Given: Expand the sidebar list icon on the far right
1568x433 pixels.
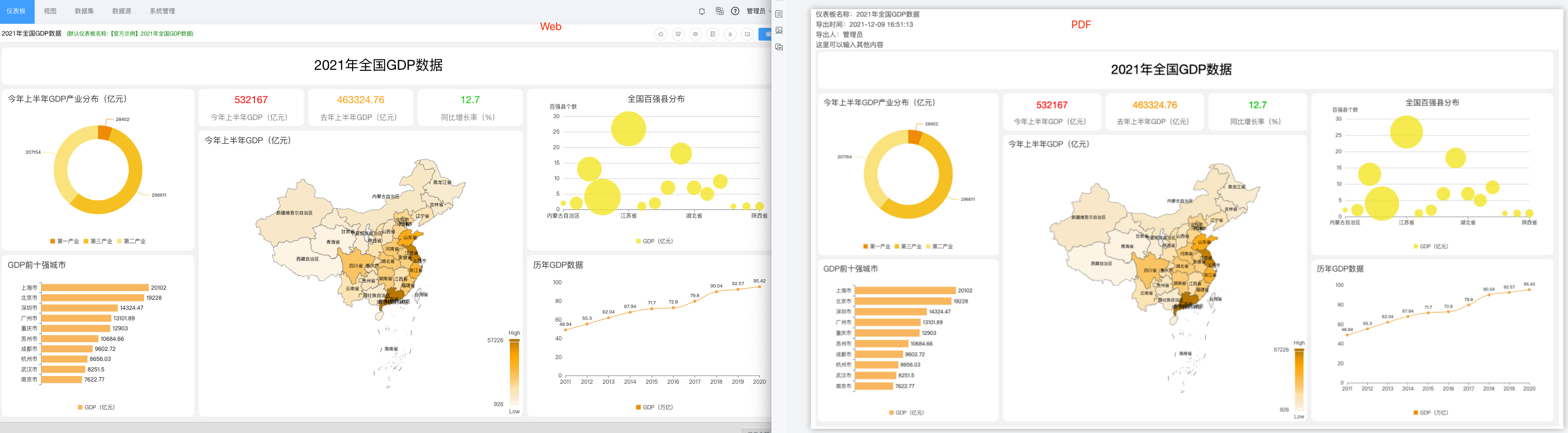Looking at the screenshot, I should (779, 13).
